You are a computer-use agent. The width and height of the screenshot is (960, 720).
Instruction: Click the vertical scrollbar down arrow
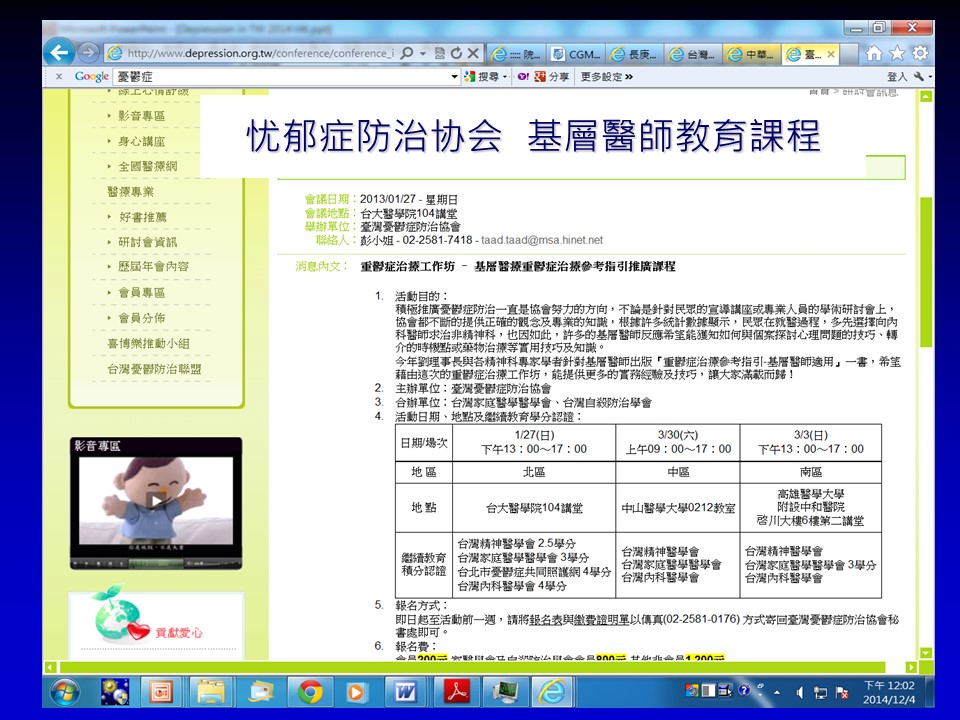[x=926, y=653]
